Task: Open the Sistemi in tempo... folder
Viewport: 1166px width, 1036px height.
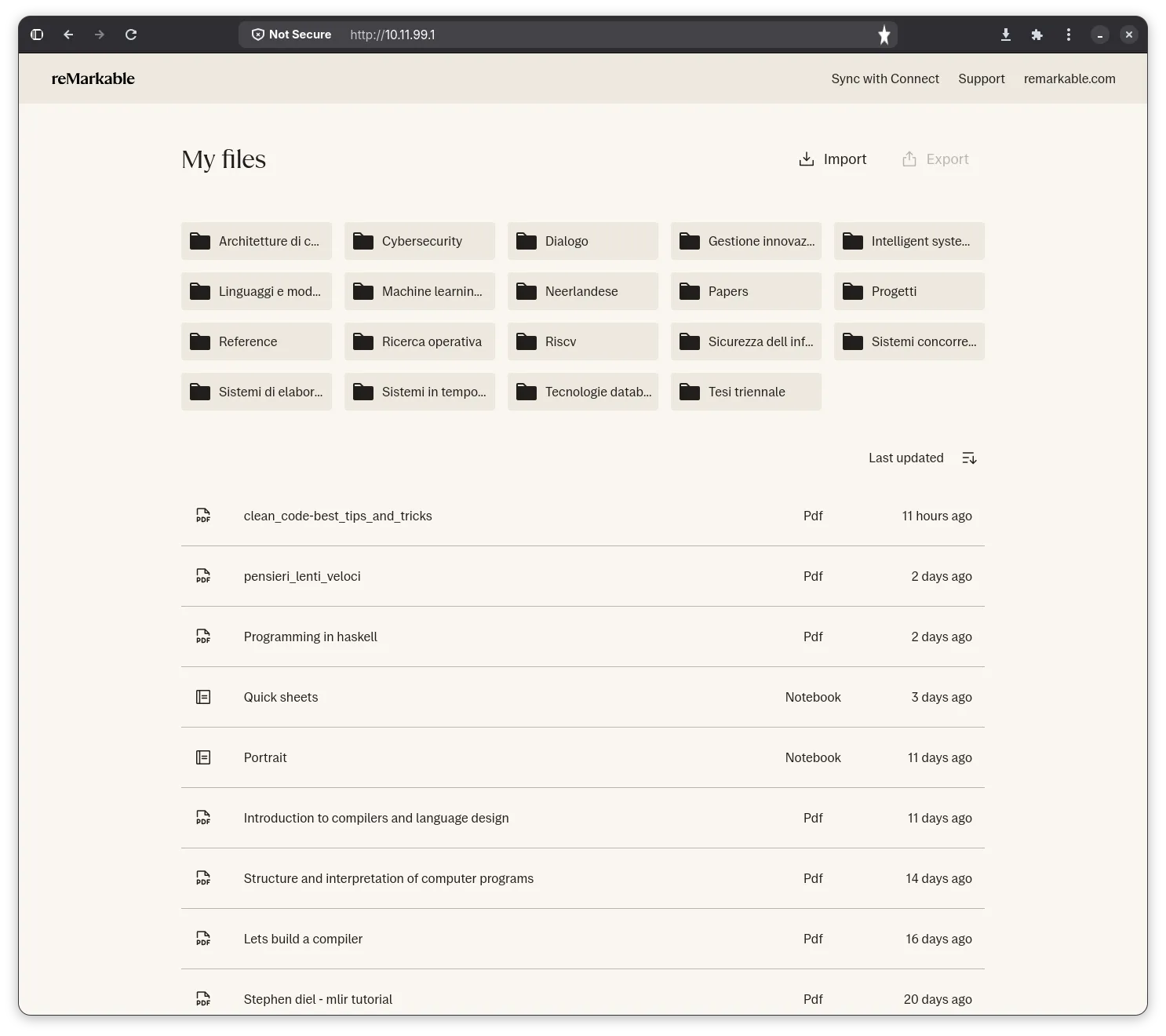Action: coord(420,392)
